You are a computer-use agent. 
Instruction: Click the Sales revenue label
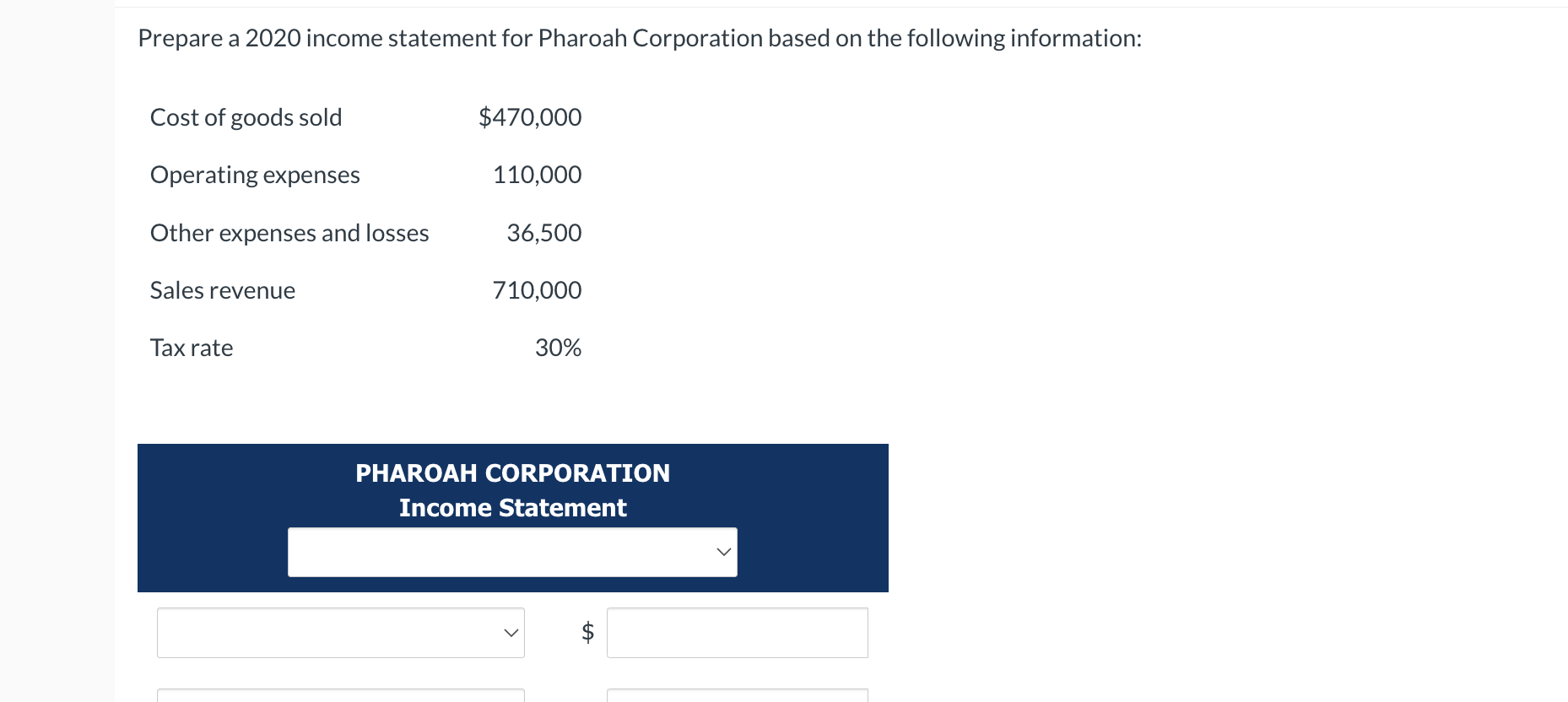(222, 290)
